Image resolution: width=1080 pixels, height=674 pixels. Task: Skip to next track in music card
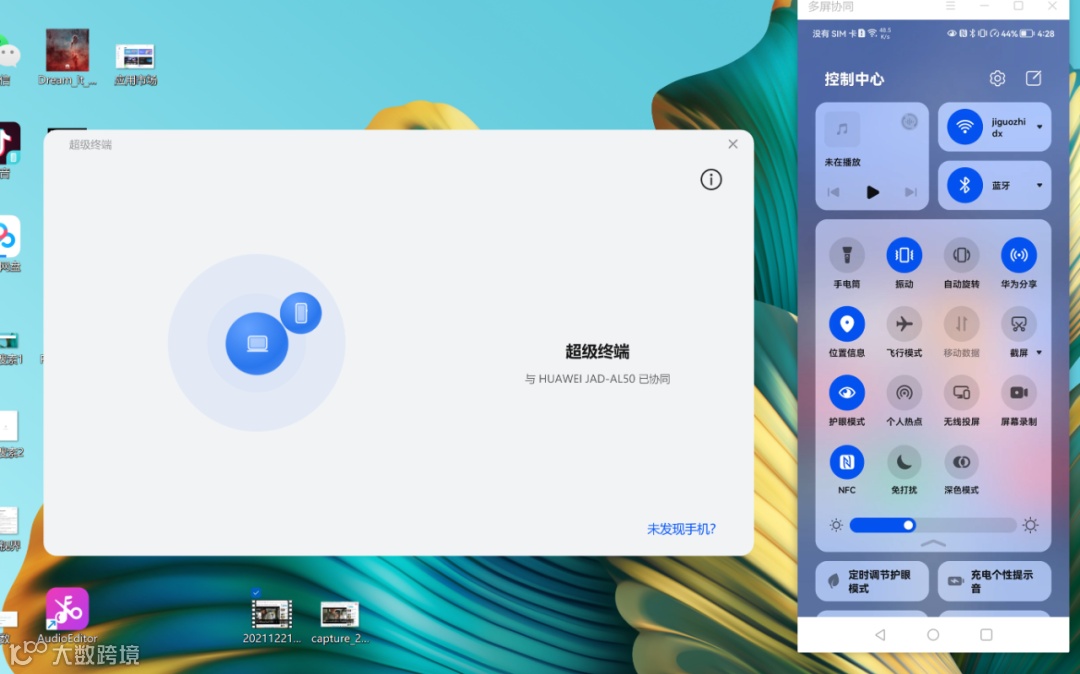pyautogui.click(x=911, y=192)
